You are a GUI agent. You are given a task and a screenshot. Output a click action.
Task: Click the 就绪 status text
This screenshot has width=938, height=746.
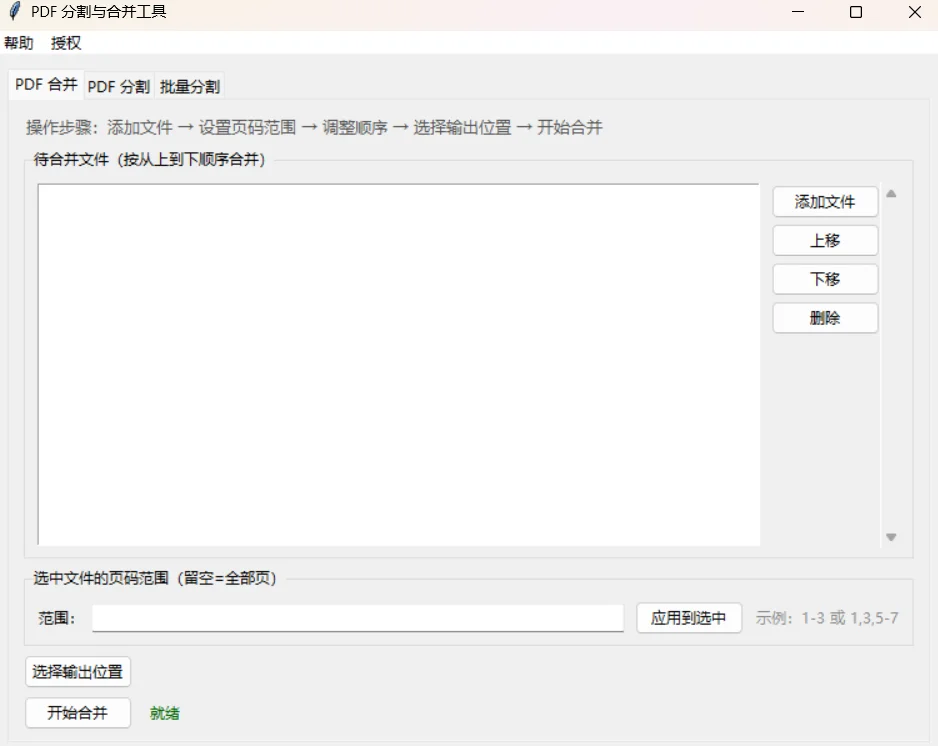165,713
